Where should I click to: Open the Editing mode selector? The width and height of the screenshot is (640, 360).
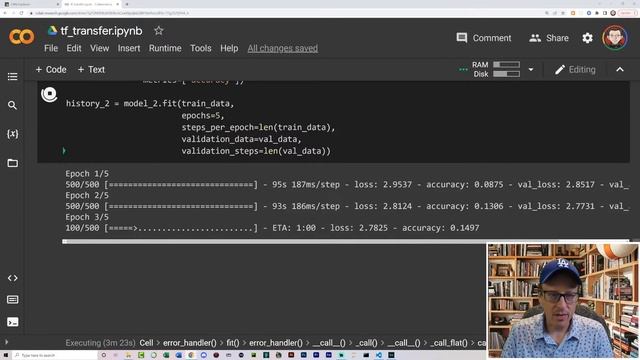[575, 70]
